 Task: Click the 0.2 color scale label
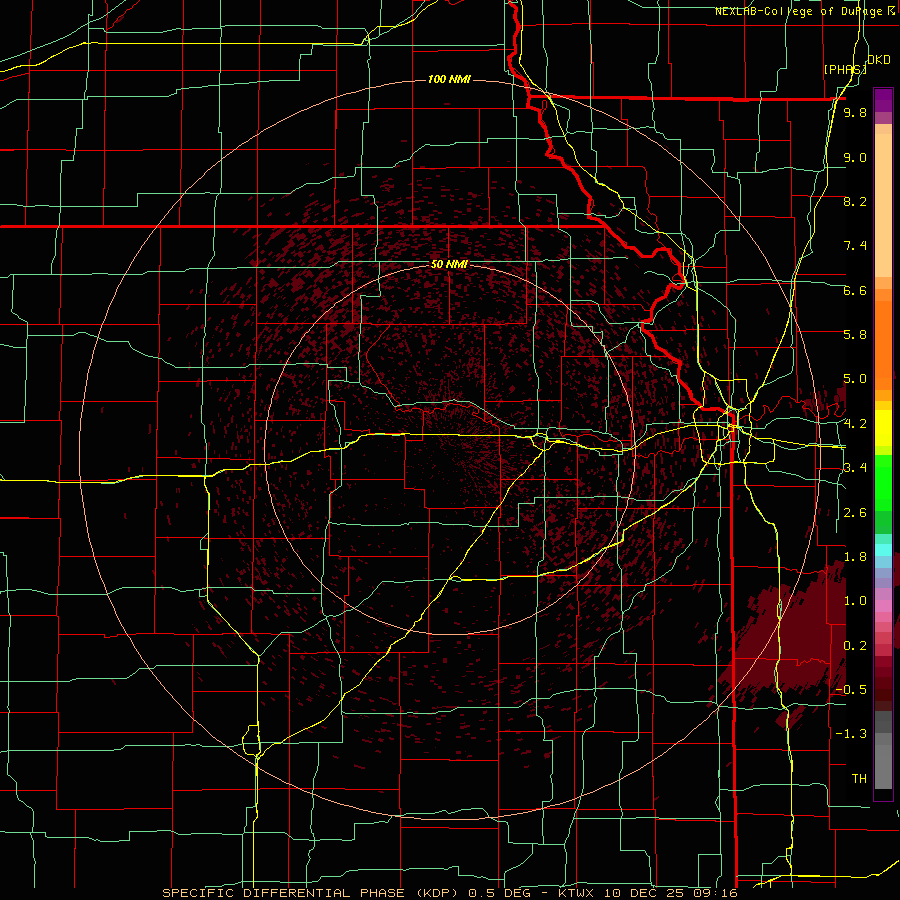click(855, 646)
